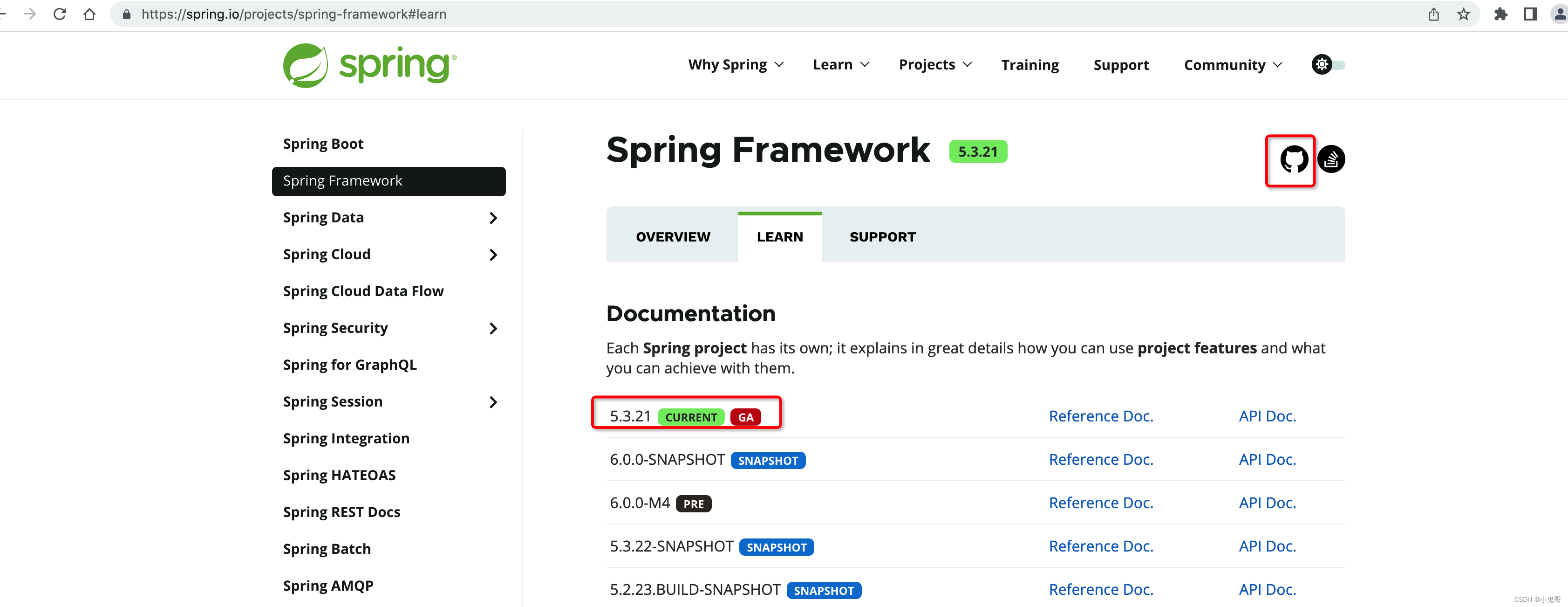Bookmark the page with the star icon
Image resolution: width=1568 pixels, height=607 pixels.
[x=1463, y=14]
